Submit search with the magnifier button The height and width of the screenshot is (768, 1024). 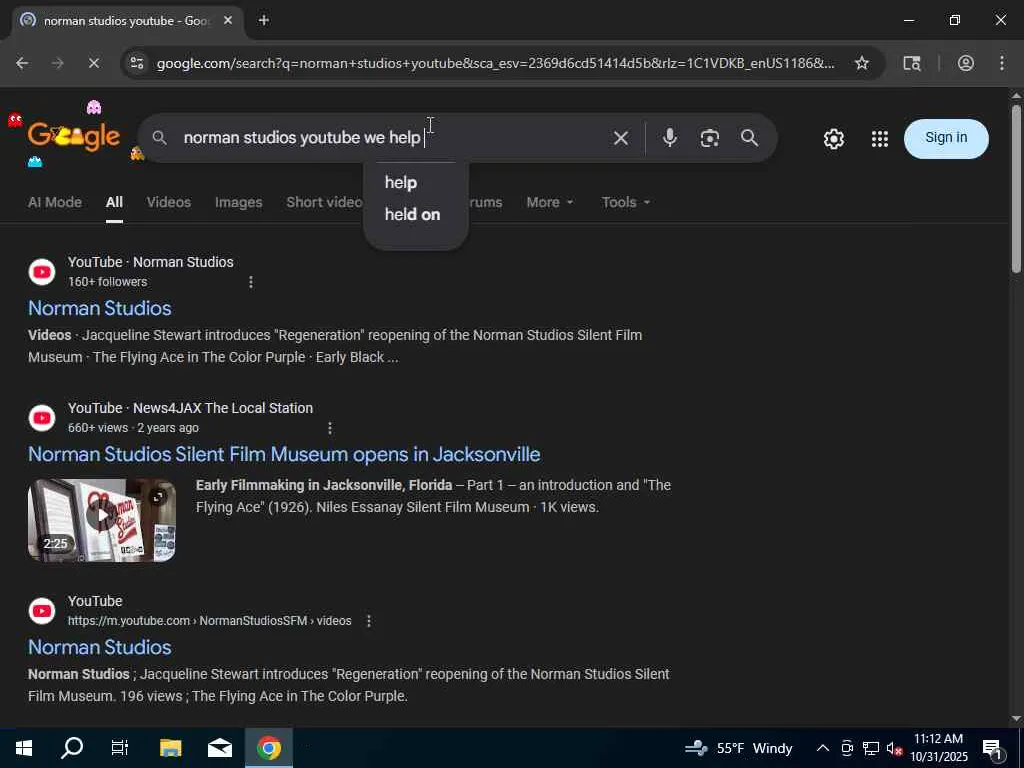click(749, 138)
